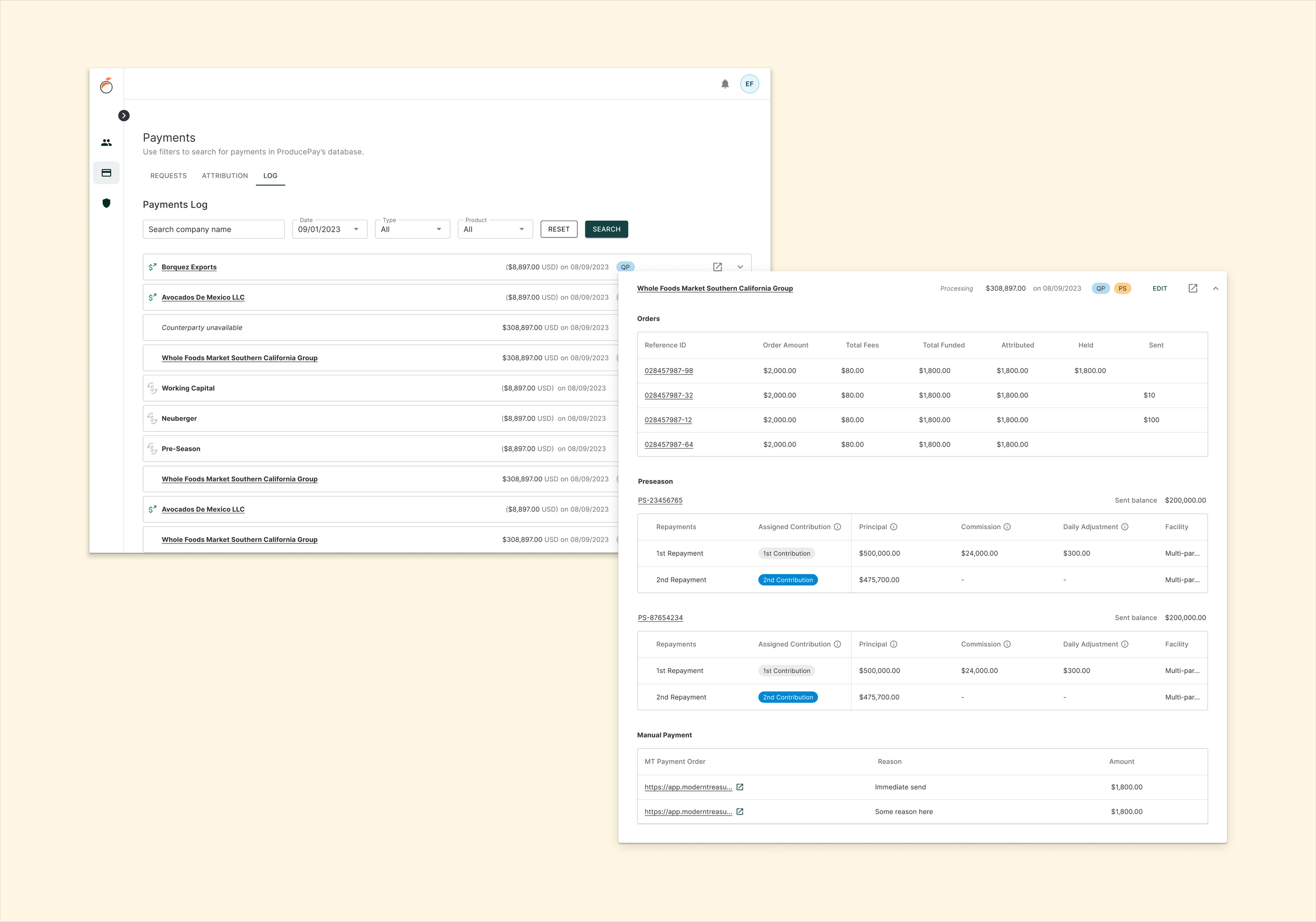The height and width of the screenshot is (922, 1316).
Task: Switch to the REQUESTS tab
Action: 168,176
